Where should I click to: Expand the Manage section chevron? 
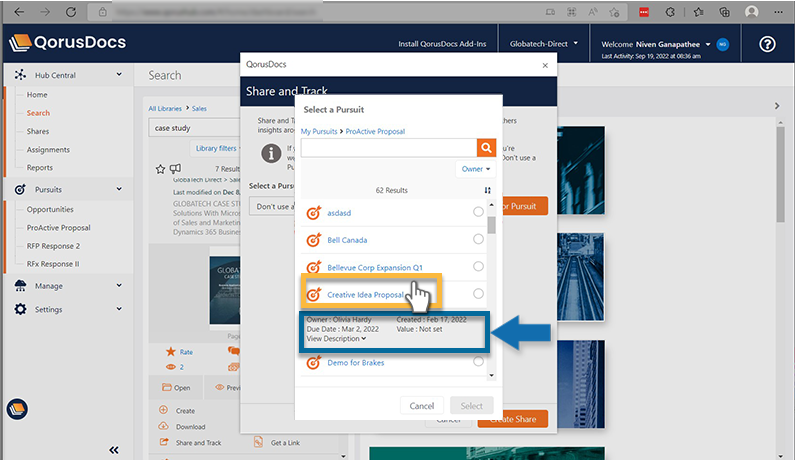point(119,286)
